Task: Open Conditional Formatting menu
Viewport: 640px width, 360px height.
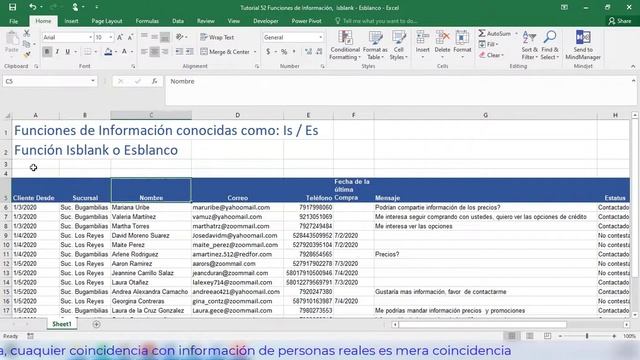Action: (x=345, y=45)
